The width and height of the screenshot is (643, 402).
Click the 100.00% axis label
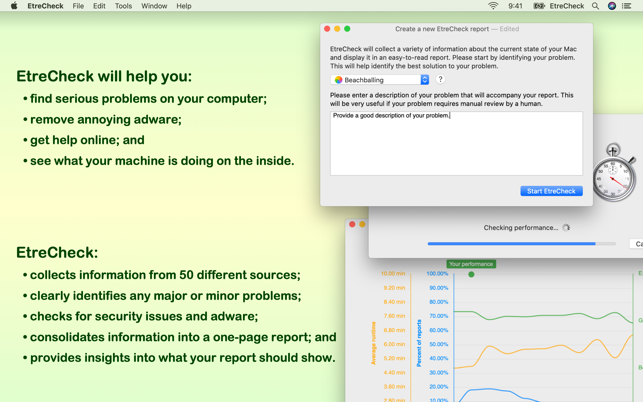(437, 274)
